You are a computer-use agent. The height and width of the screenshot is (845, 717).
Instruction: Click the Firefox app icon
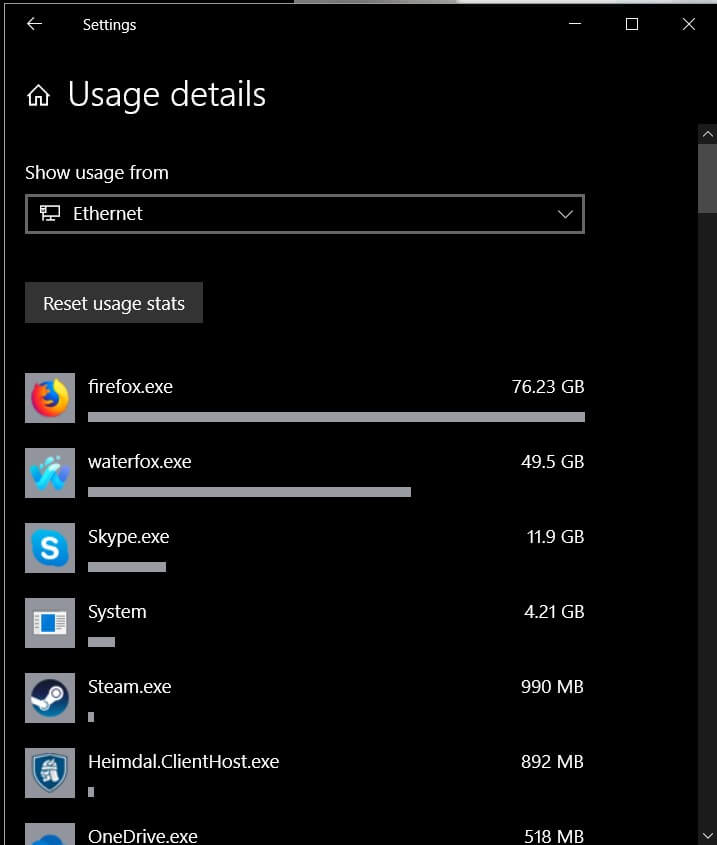[50, 398]
